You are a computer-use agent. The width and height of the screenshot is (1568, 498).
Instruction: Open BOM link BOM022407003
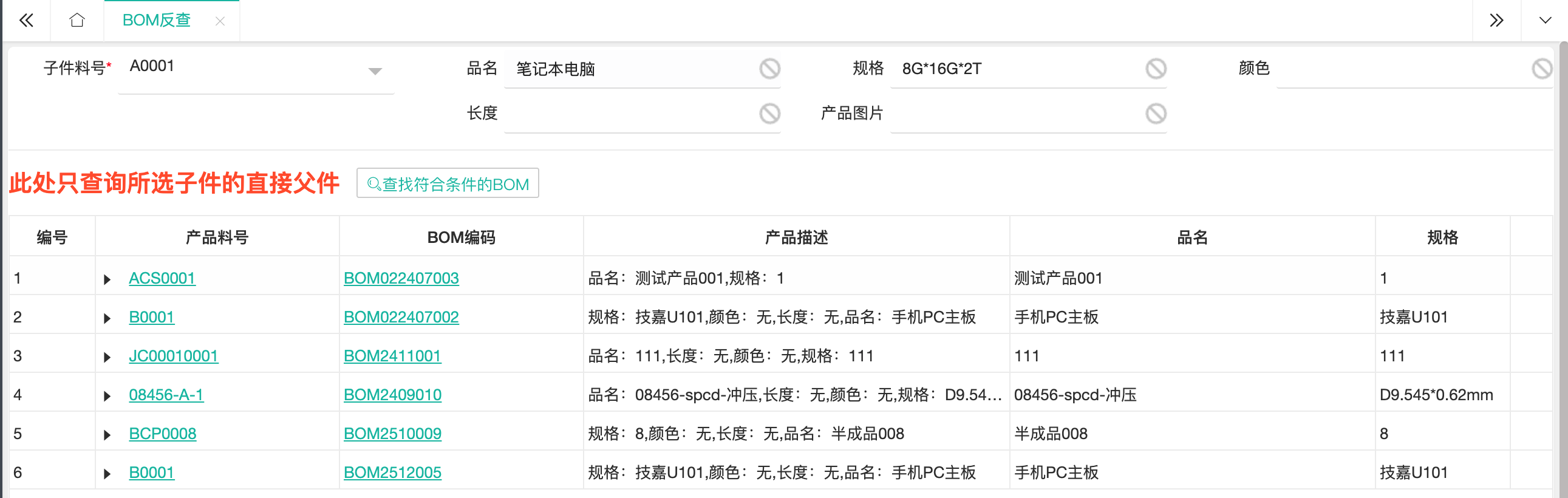[x=401, y=278]
